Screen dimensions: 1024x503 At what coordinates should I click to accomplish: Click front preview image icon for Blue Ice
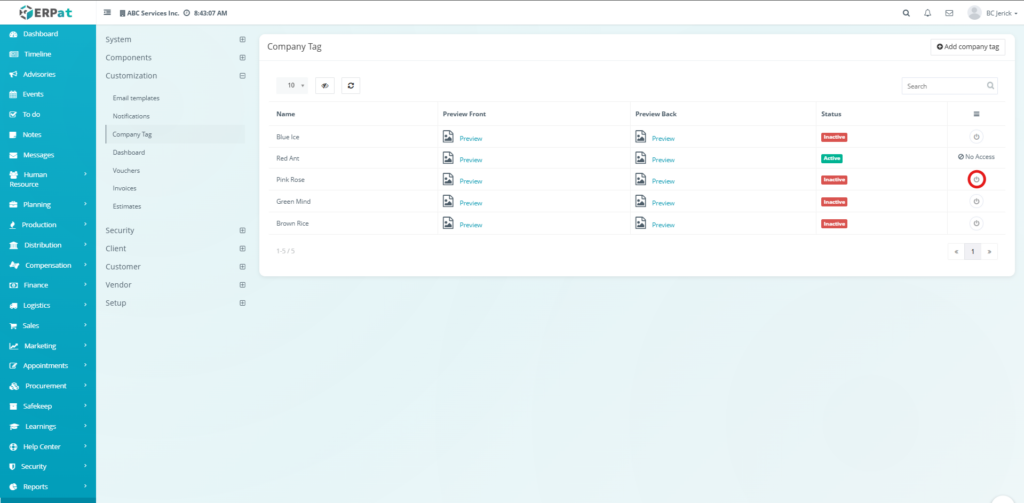click(x=448, y=137)
